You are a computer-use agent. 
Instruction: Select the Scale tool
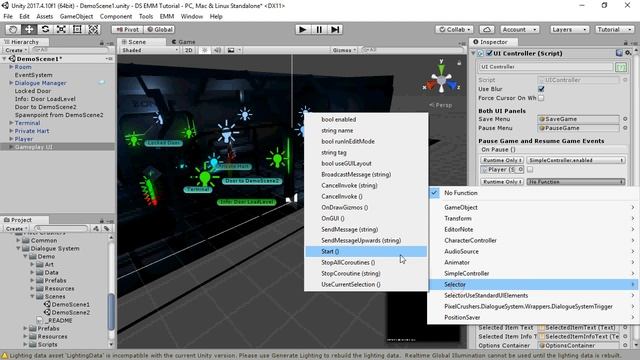pos(61,29)
